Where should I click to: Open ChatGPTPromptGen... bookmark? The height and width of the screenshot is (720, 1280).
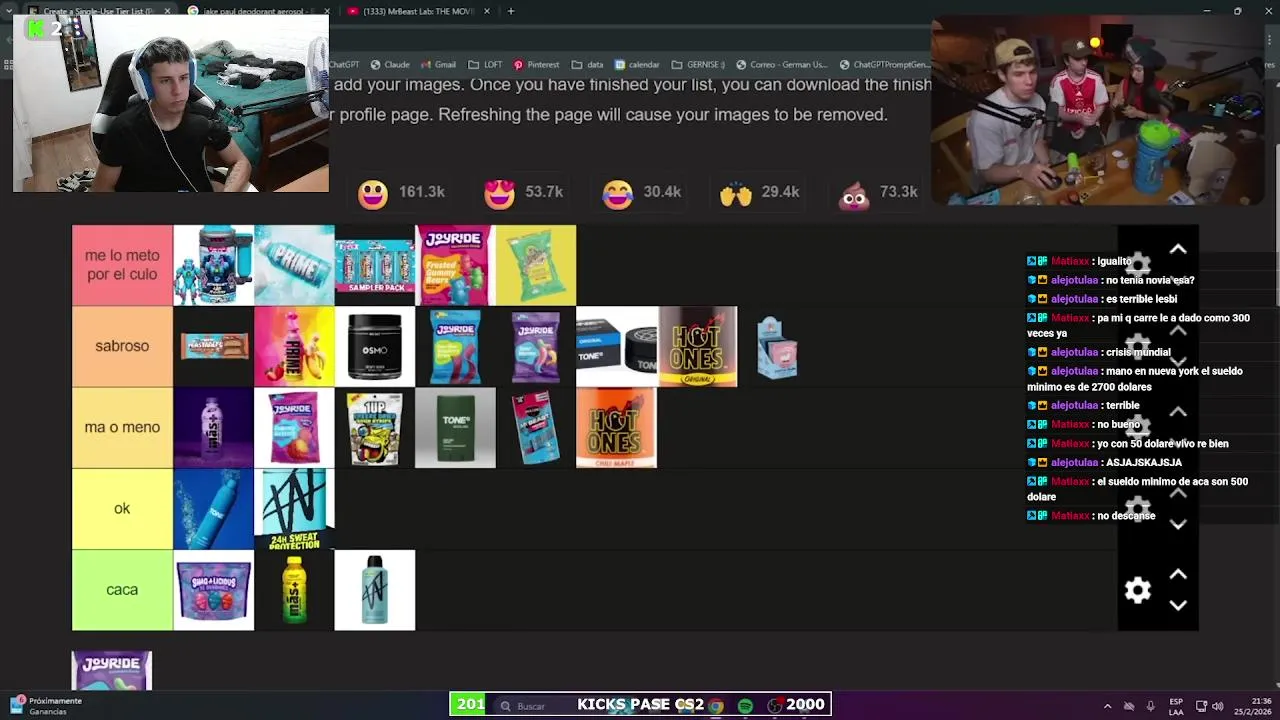click(884, 64)
